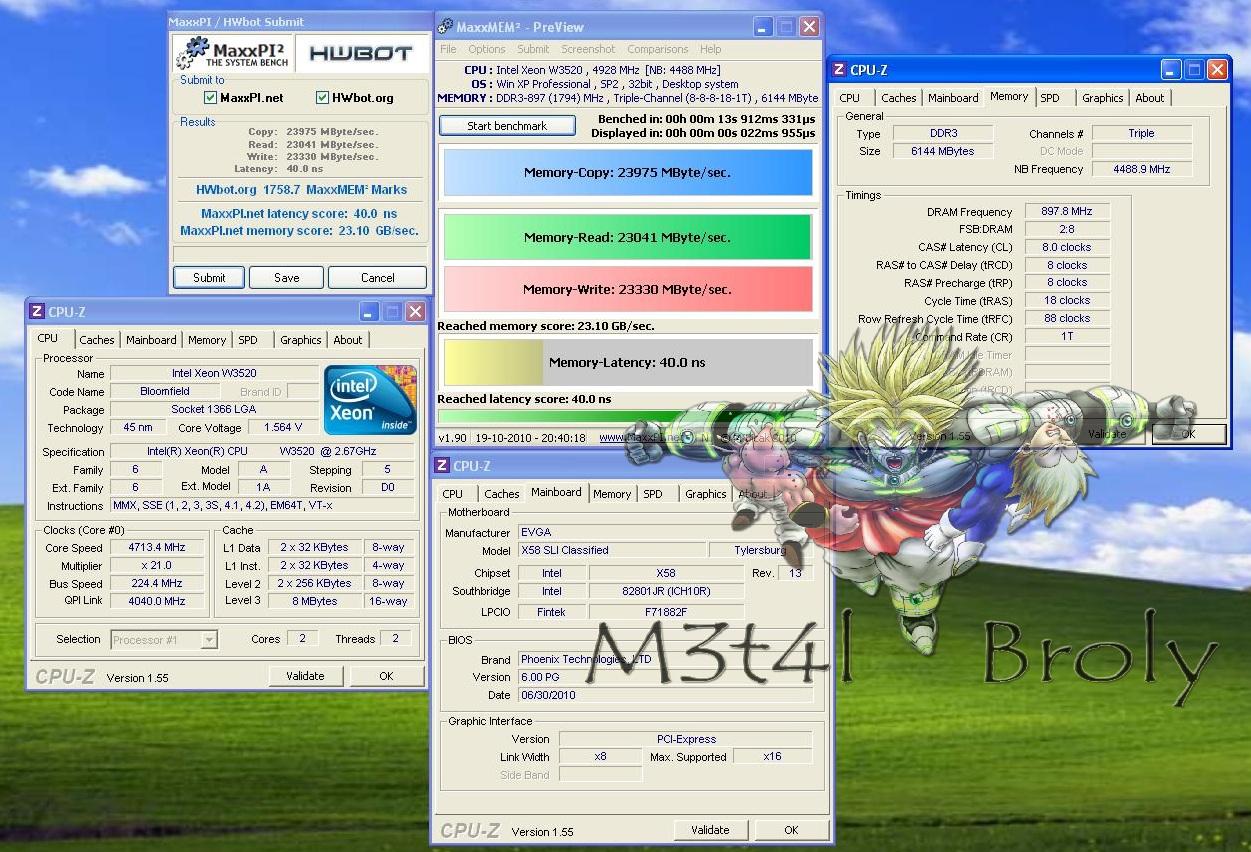Click the Model field X58 SLI Classified

pos(610,550)
